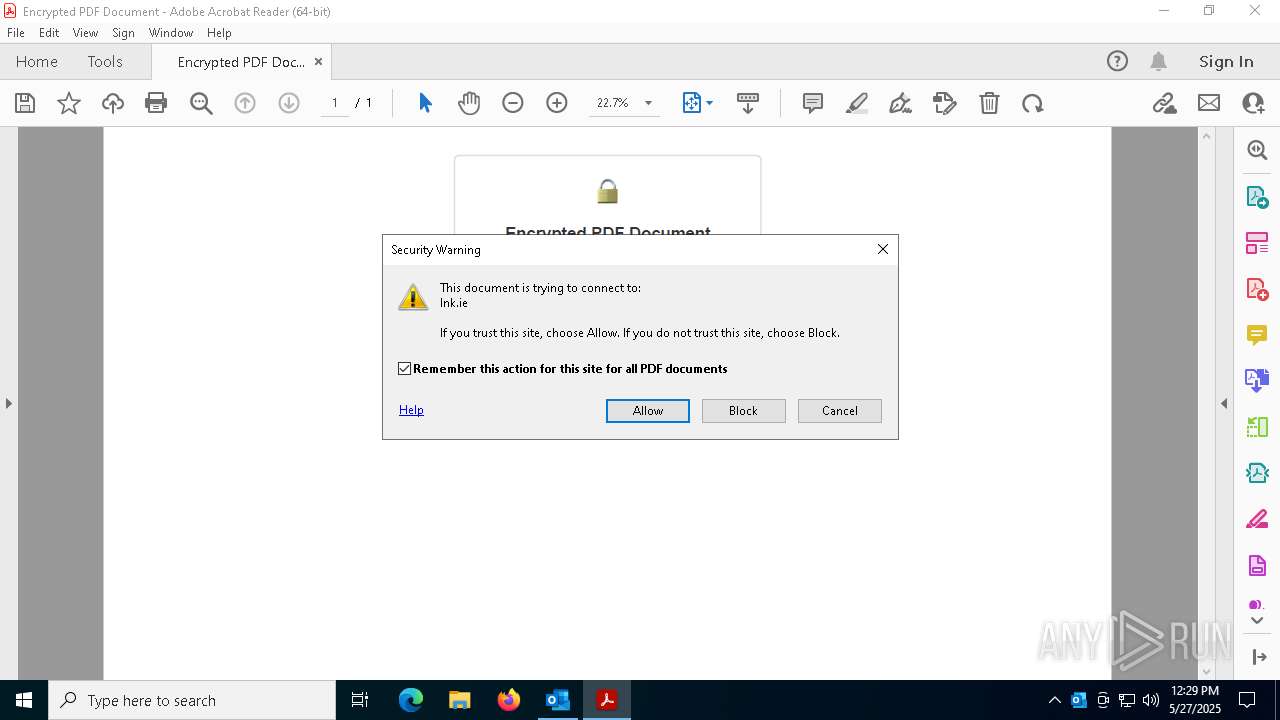Print the document with printer icon
Screen dimensions: 1280x720
click(x=156, y=103)
